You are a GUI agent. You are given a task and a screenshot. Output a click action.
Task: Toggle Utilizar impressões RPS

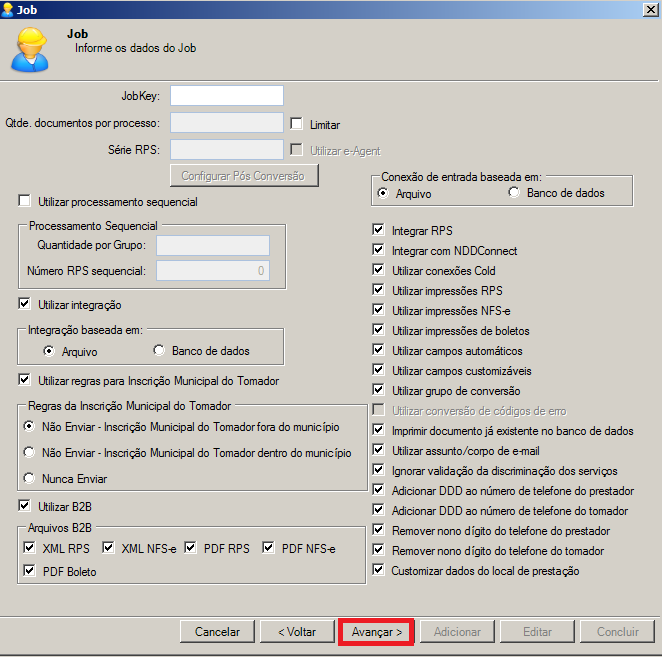click(x=378, y=290)
